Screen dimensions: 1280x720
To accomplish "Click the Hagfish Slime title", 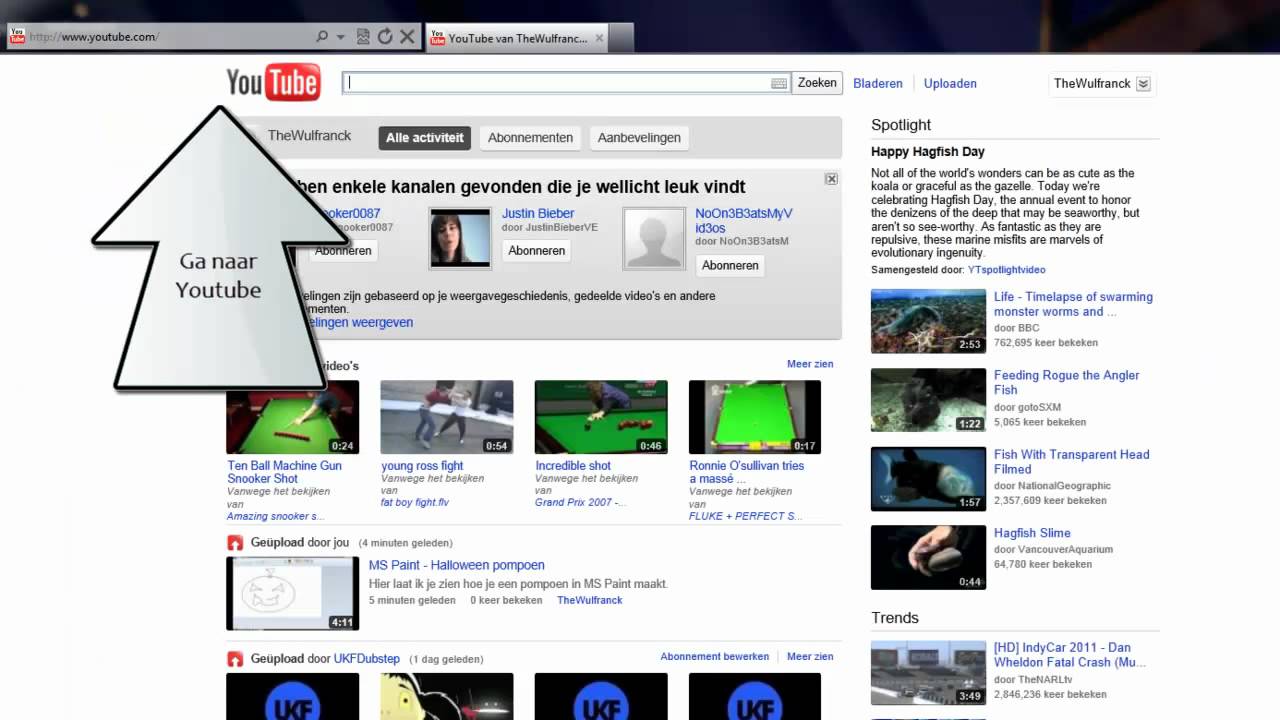I will click(x=1032, y=533).
